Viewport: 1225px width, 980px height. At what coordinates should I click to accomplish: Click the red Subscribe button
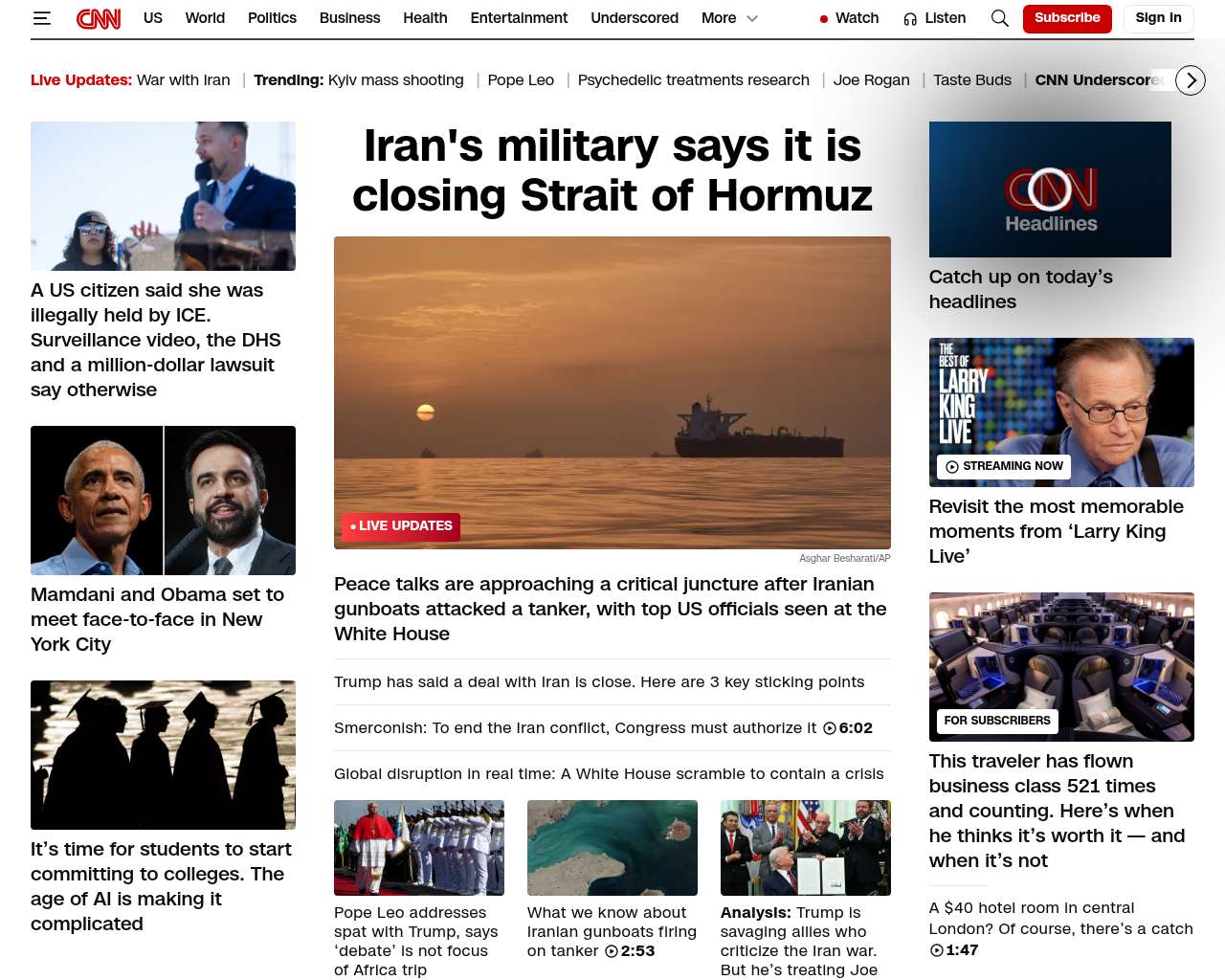(1067, 18)
